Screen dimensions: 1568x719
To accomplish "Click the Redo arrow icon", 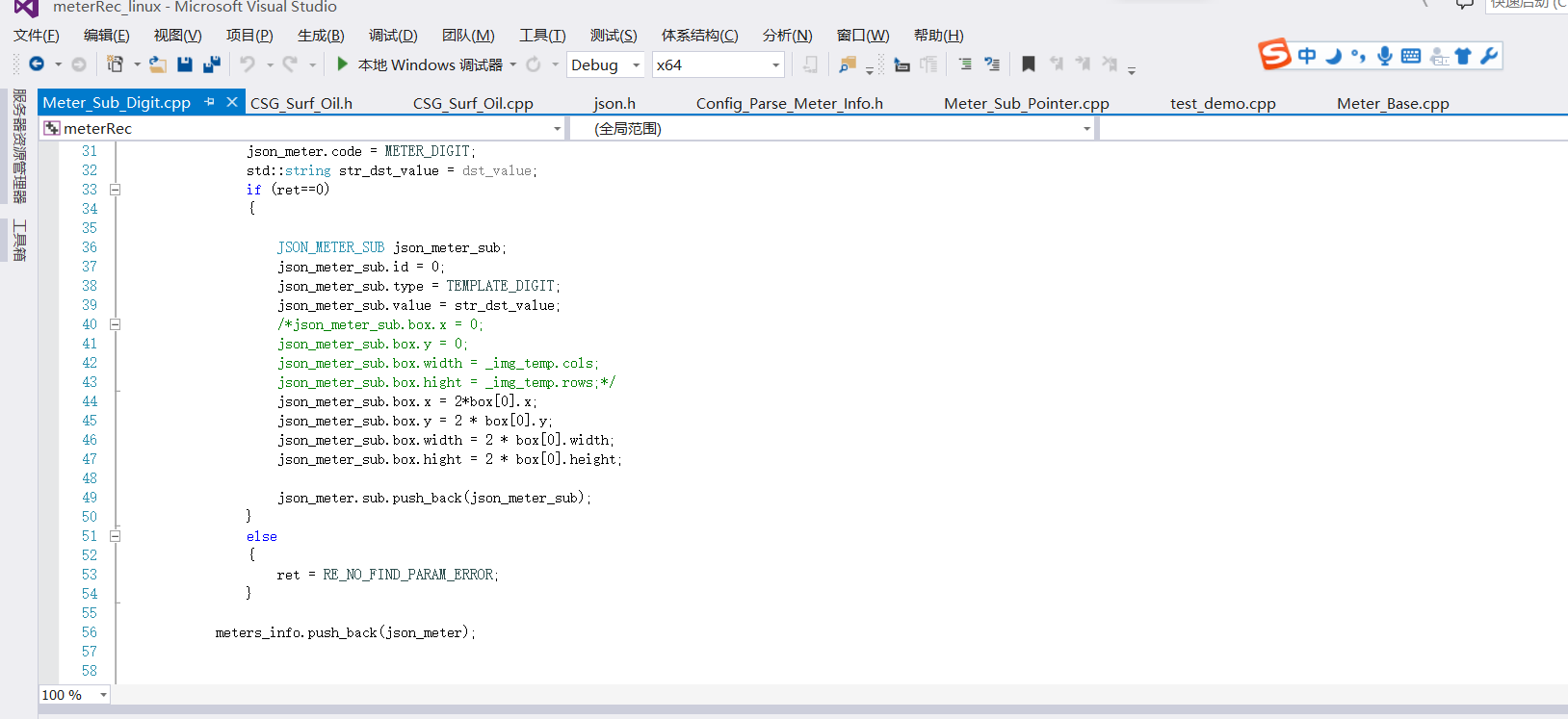I will (x=290, y=64).
